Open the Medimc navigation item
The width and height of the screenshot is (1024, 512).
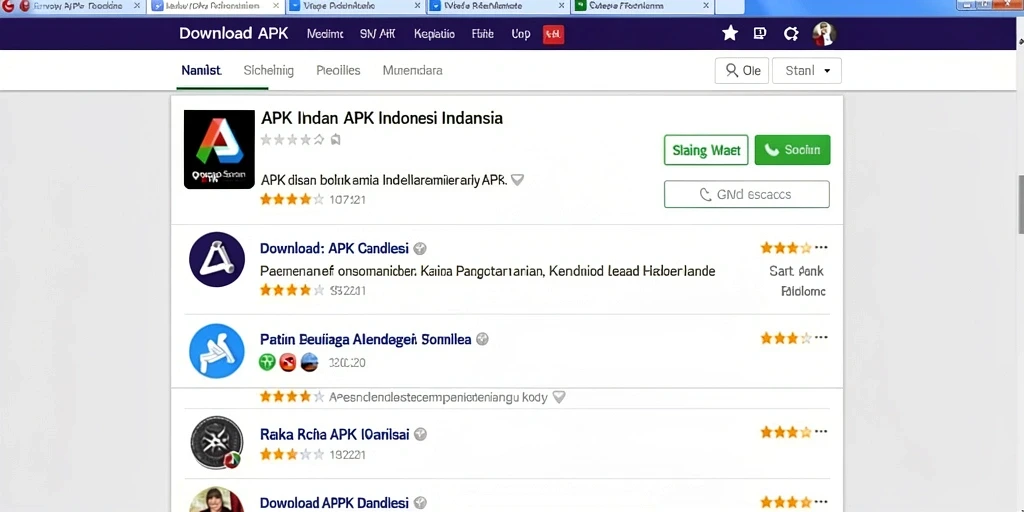tap(325, 34)
